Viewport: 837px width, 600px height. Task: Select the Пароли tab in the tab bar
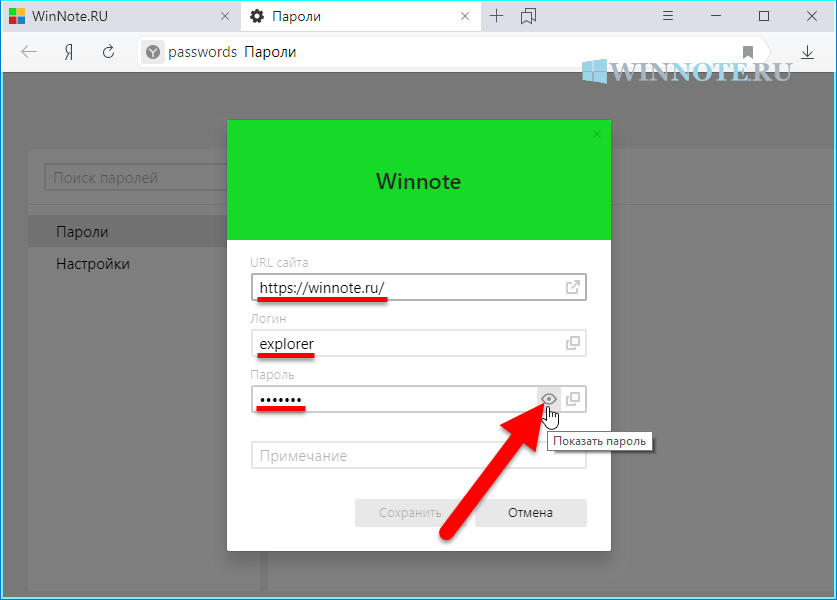[x=350, y=16]
